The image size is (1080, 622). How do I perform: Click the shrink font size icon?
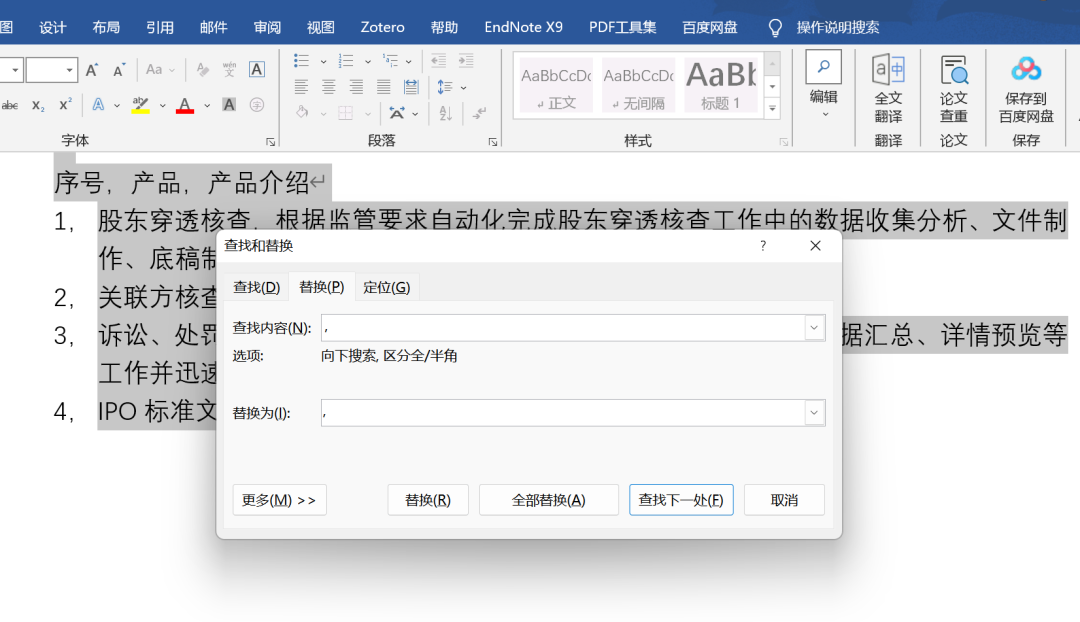coord(119,70)
